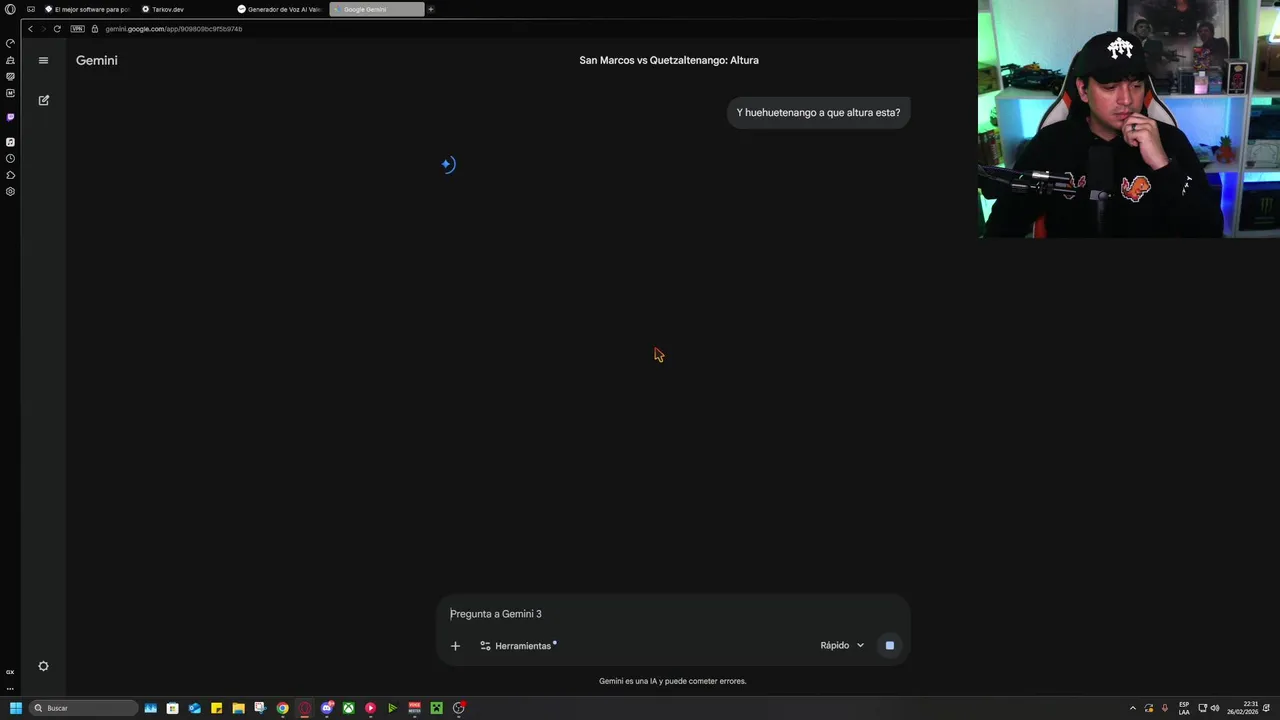
Task: Go back using the browser back arrow
Action: [30, 29]
